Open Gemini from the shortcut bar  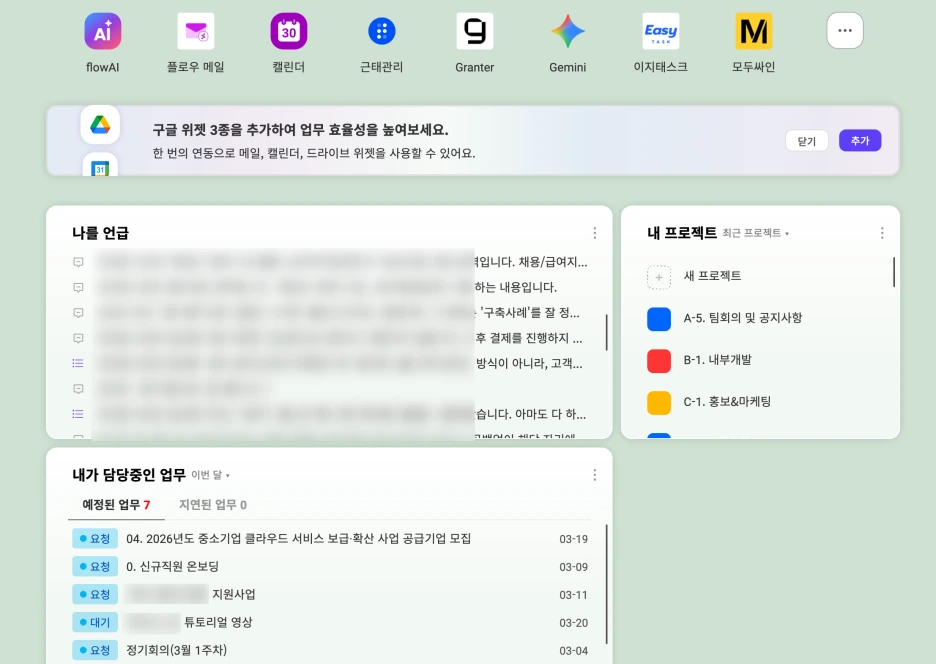[x=567, y=30]
